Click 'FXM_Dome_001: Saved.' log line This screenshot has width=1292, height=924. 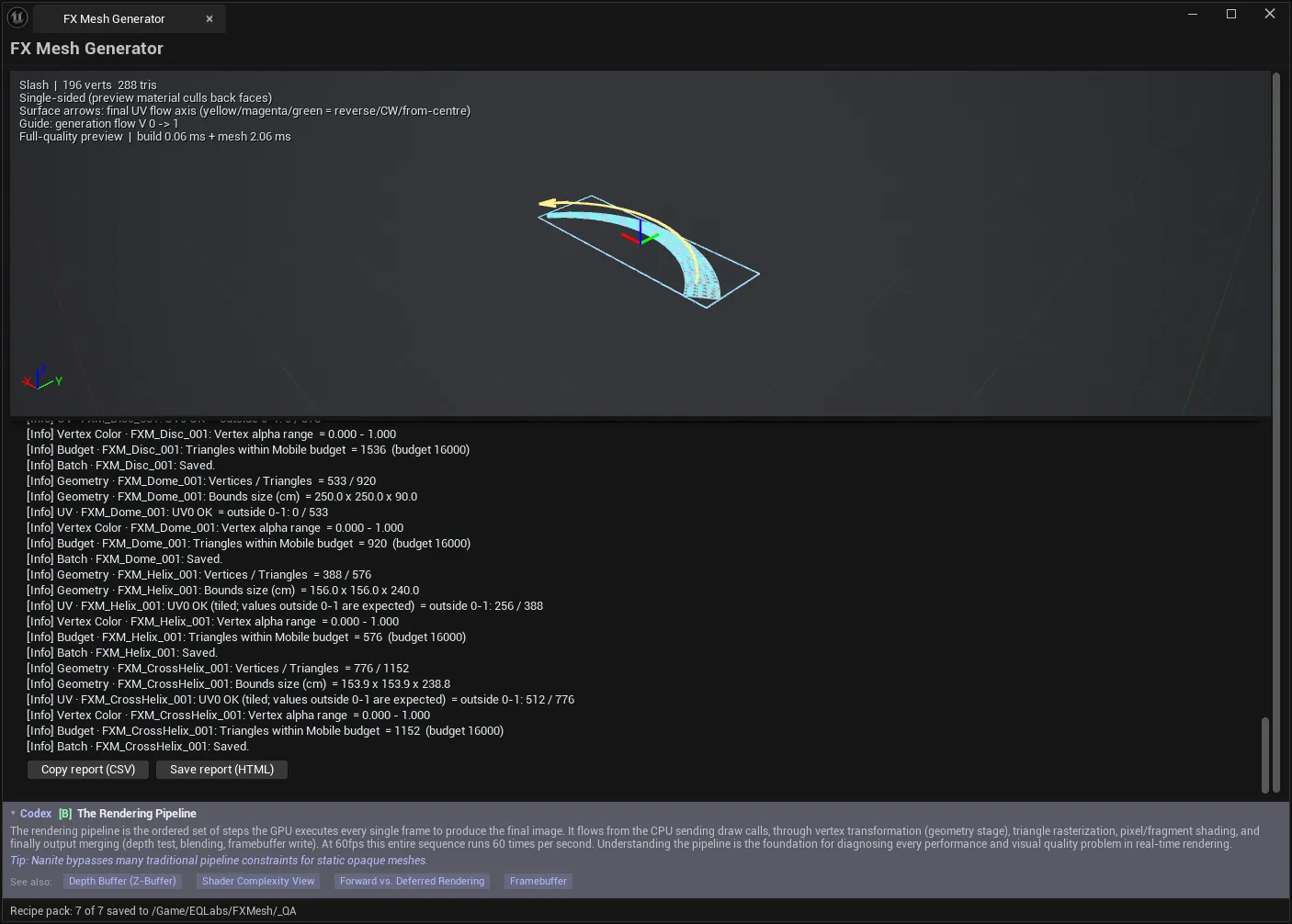[x=124, y=559]
